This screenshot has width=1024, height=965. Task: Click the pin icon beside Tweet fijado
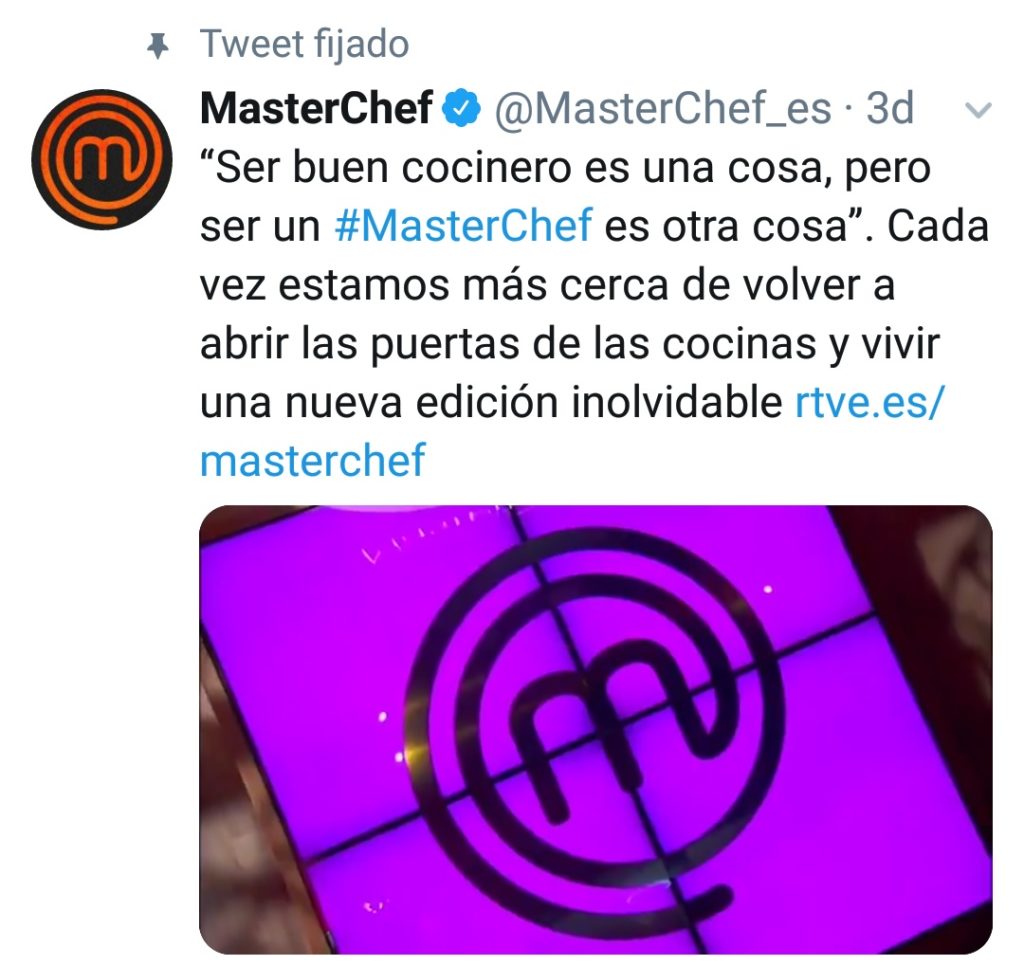(x=157, y=46)
